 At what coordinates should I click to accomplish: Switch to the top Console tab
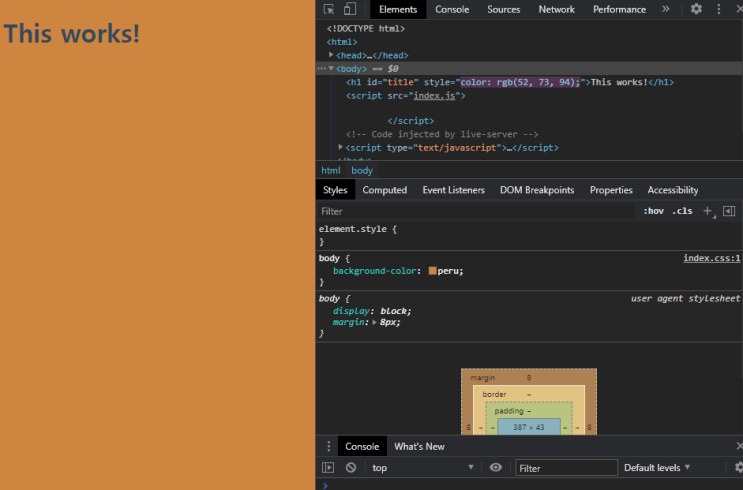452,9
